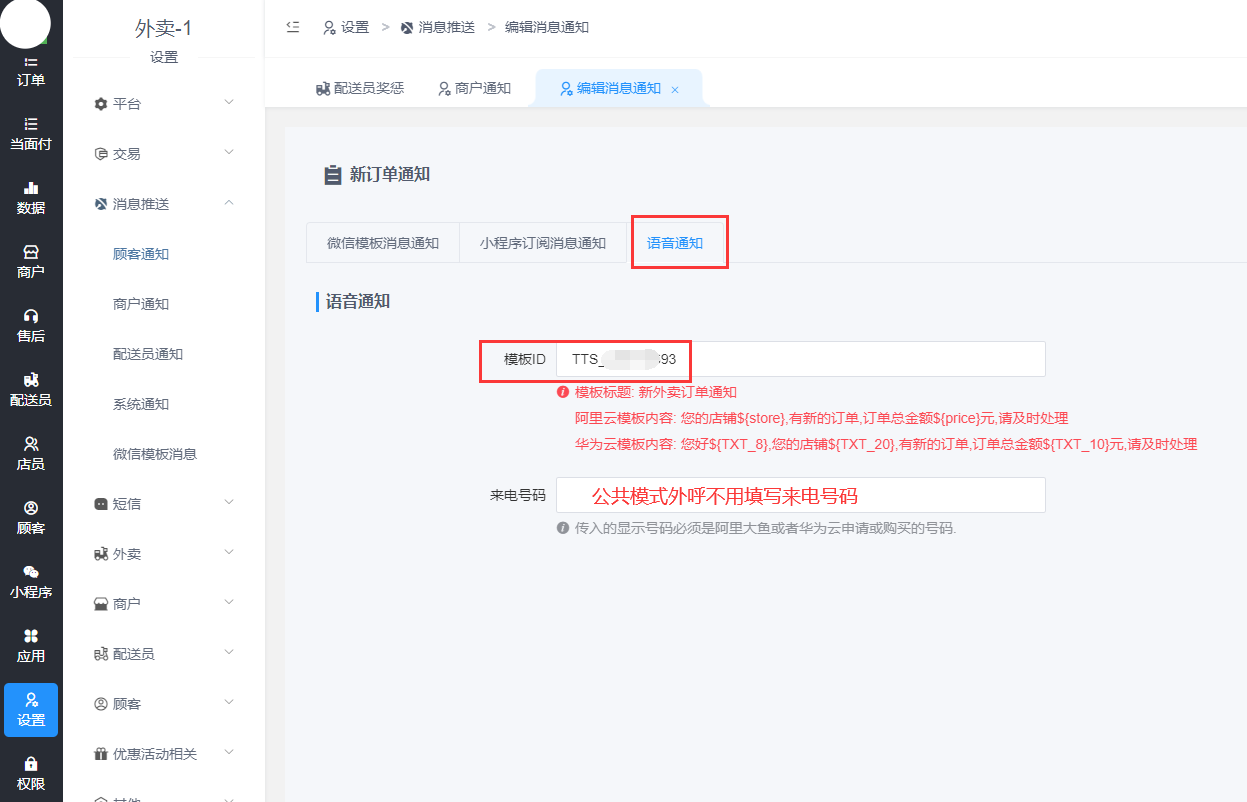
Task: Select 顾客通知 submenu item
Action: pos(141,254)
